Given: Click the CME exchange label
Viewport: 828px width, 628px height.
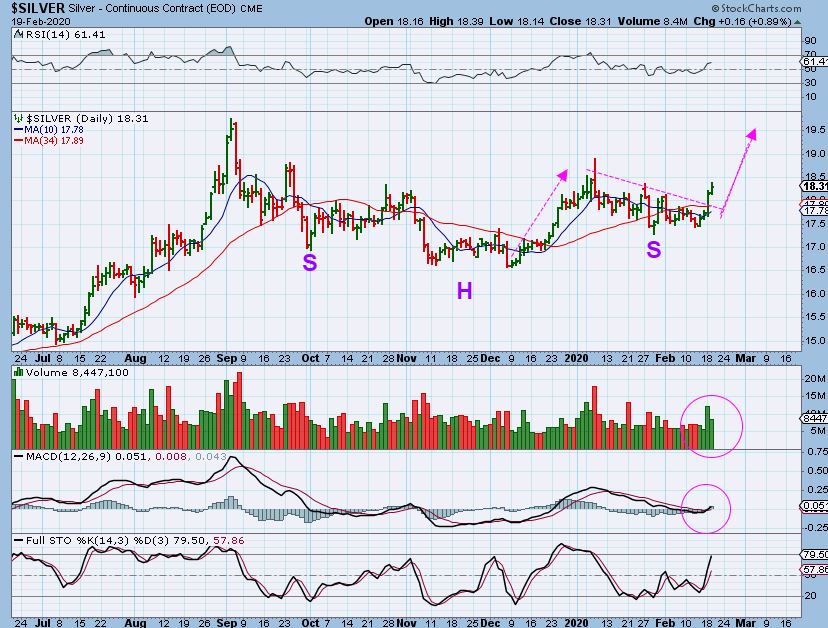Looking at the screenshot, I should (x=251, y=9).
